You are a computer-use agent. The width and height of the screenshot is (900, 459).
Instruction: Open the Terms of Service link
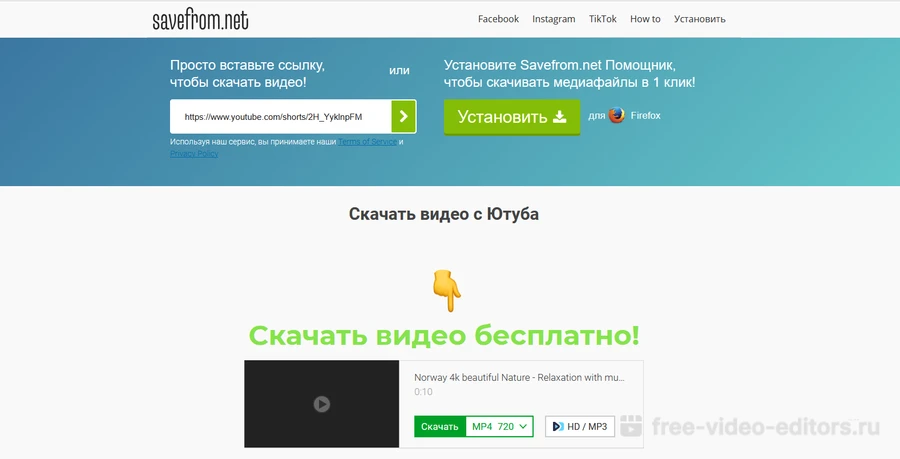point(367,142)
